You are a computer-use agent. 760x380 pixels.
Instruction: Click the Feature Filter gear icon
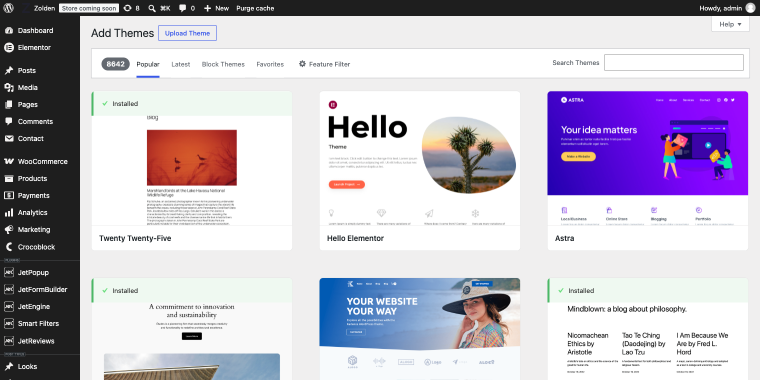302,63
